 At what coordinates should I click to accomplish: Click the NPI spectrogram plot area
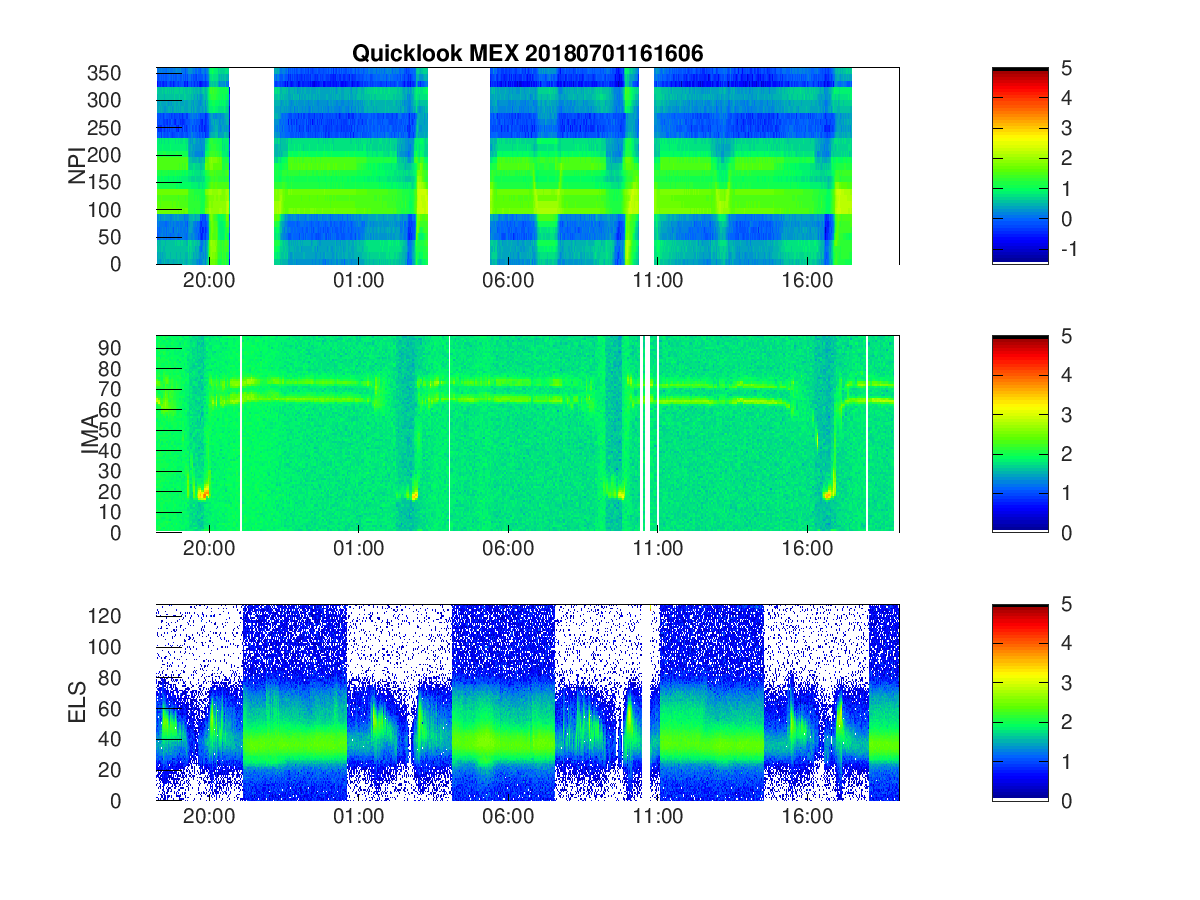pos(527,166)
